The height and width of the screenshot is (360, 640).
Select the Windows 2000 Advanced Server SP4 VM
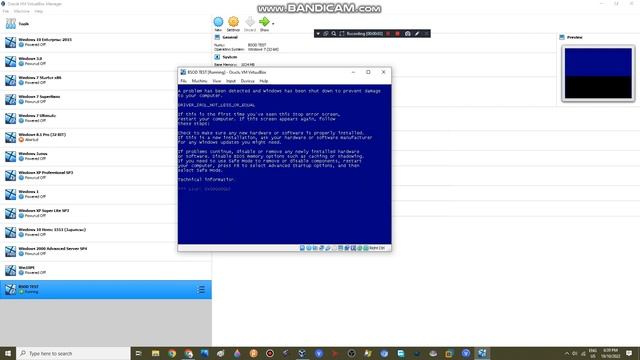pyautogui.click(x=106, y=251)
